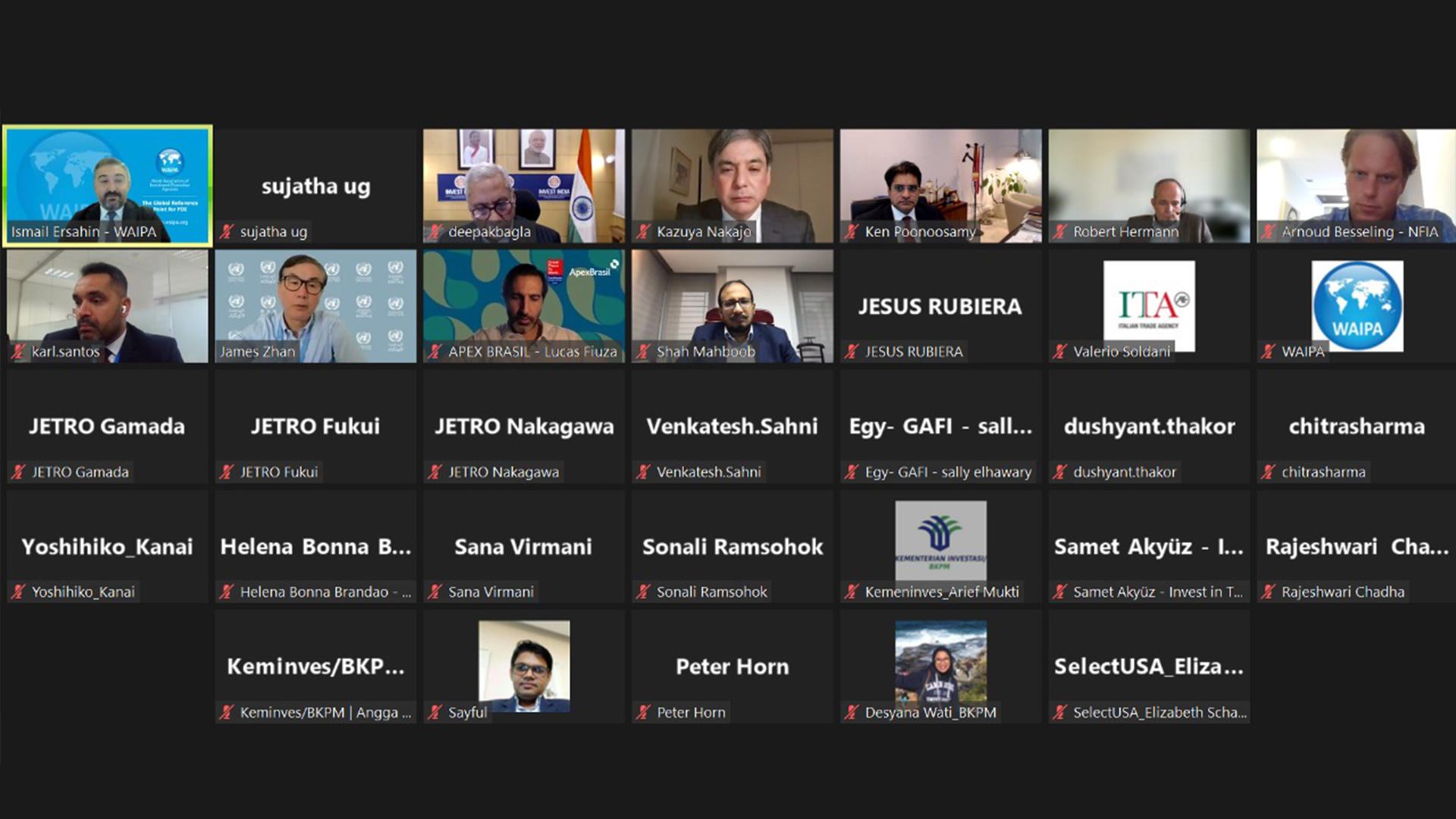The height and width of the screenshot is (819, 1456).
Task: Click muted mic icon for Ken Poonoosamy
Action: tap(852, 232)
